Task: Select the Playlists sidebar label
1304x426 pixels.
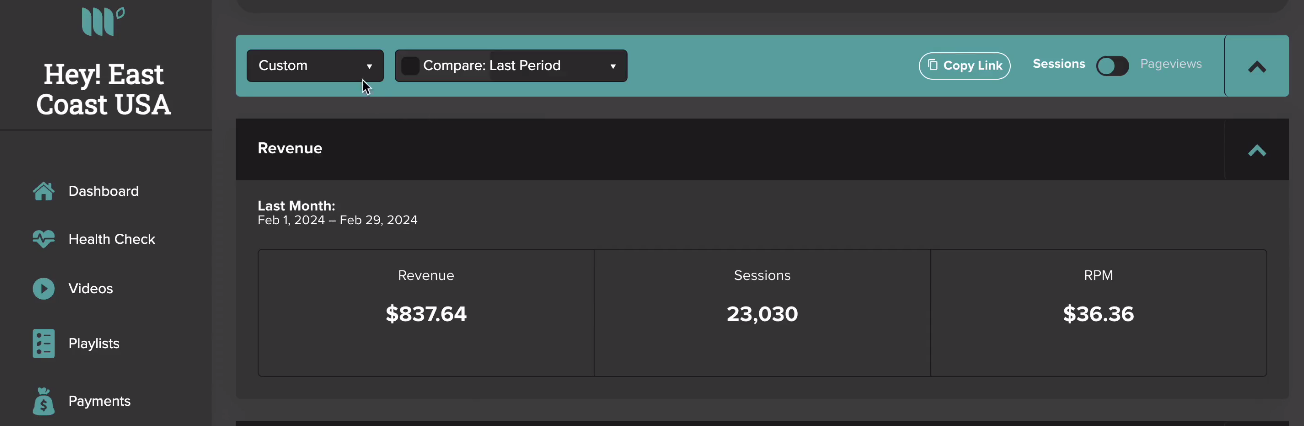Action: 94,343
